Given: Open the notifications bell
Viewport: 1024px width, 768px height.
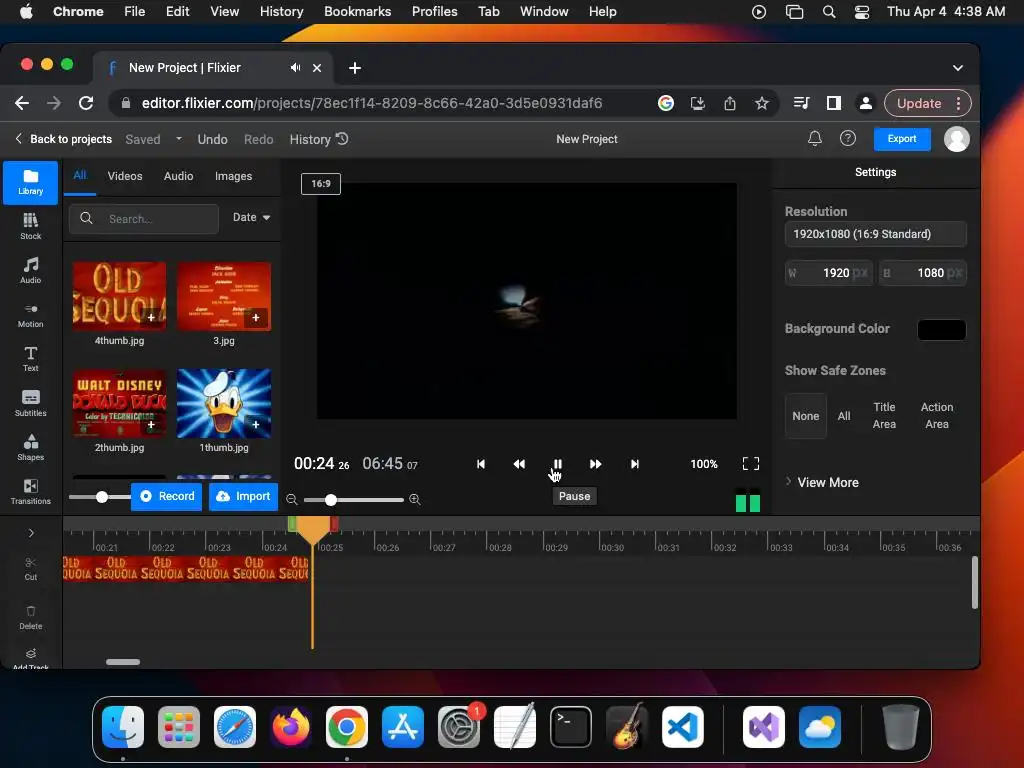Looking at the screenshot, I should 814,138.
